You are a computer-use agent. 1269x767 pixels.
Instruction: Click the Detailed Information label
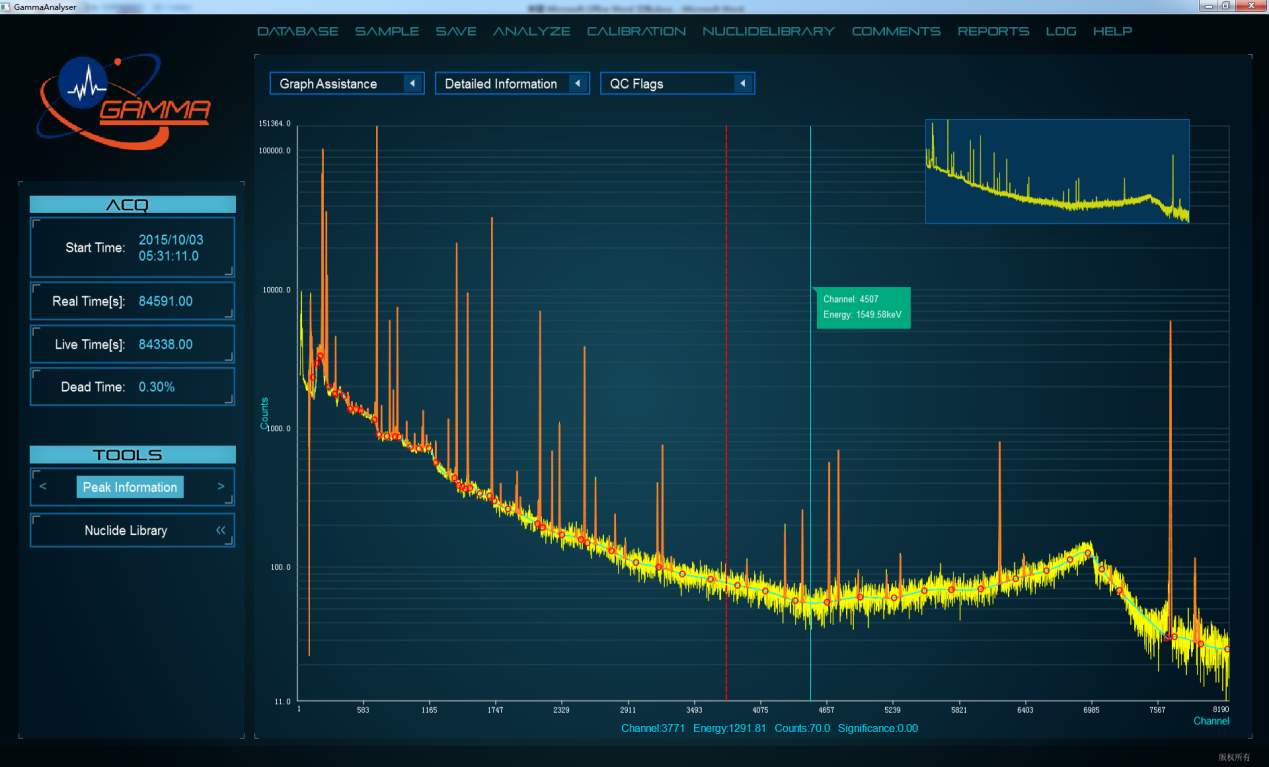pos(501,84)
